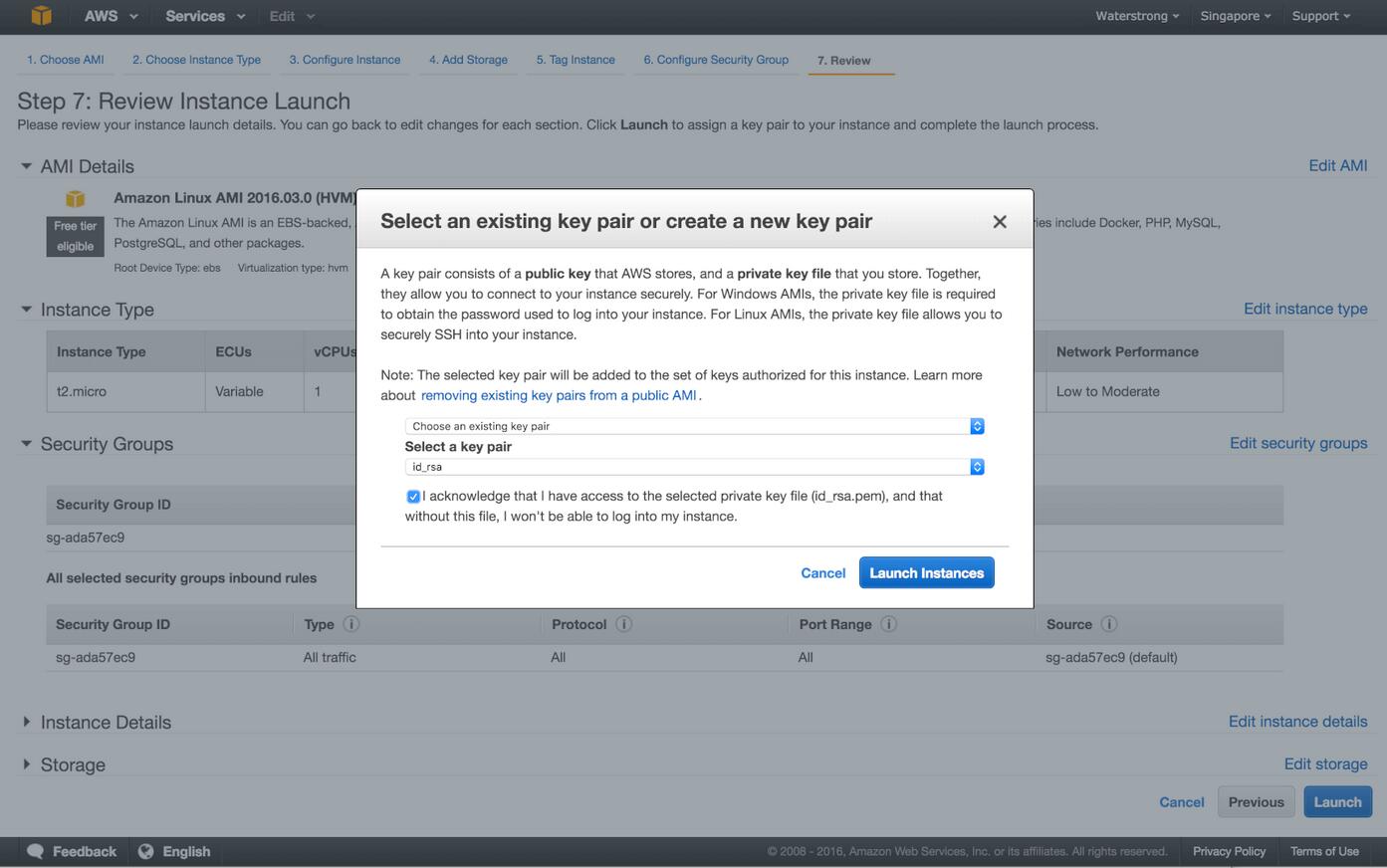
Task: Click info icon next to Source column
Action: tap(1108, 624)
